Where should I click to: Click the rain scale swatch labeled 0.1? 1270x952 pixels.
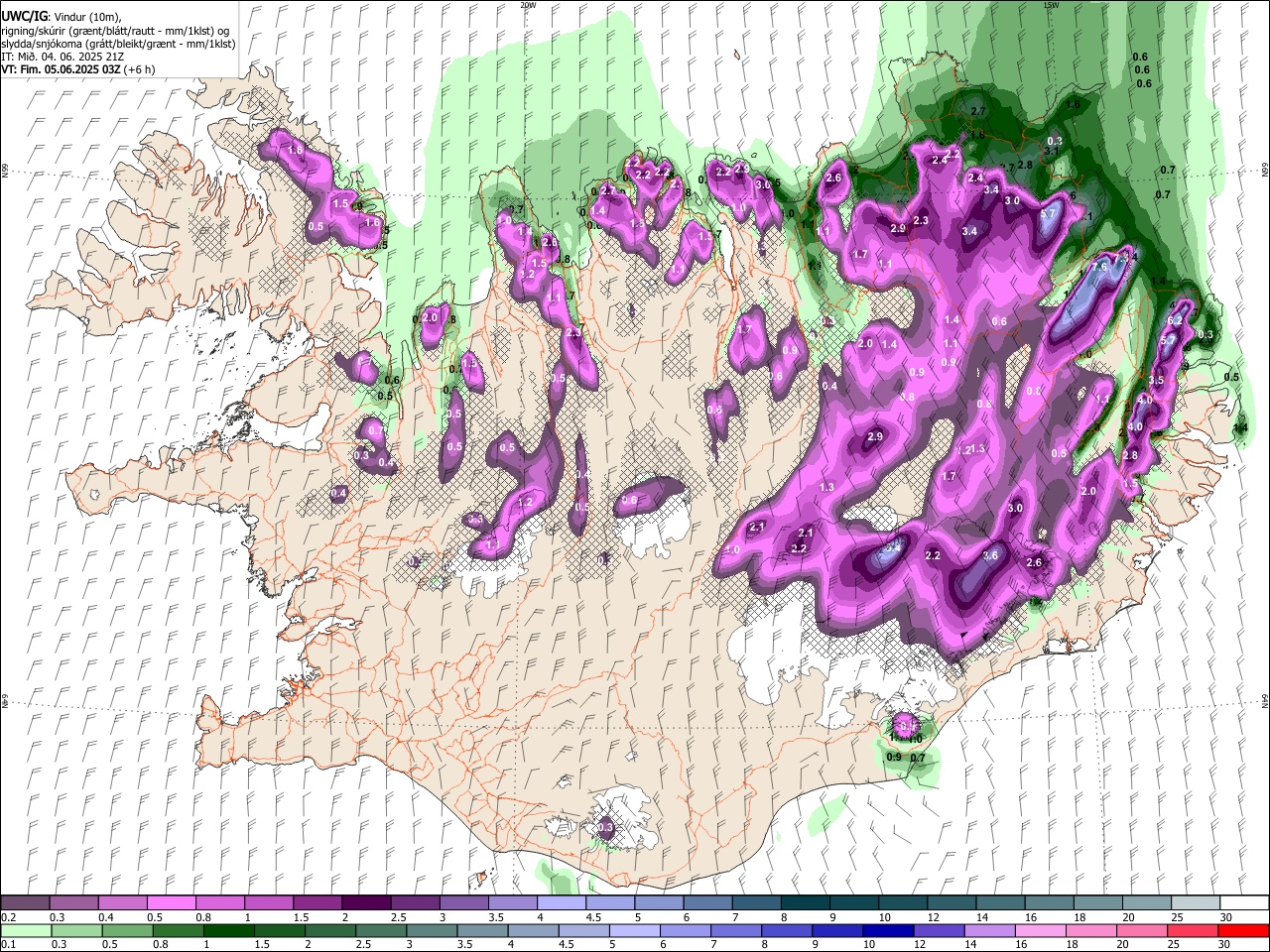[25, 930]
